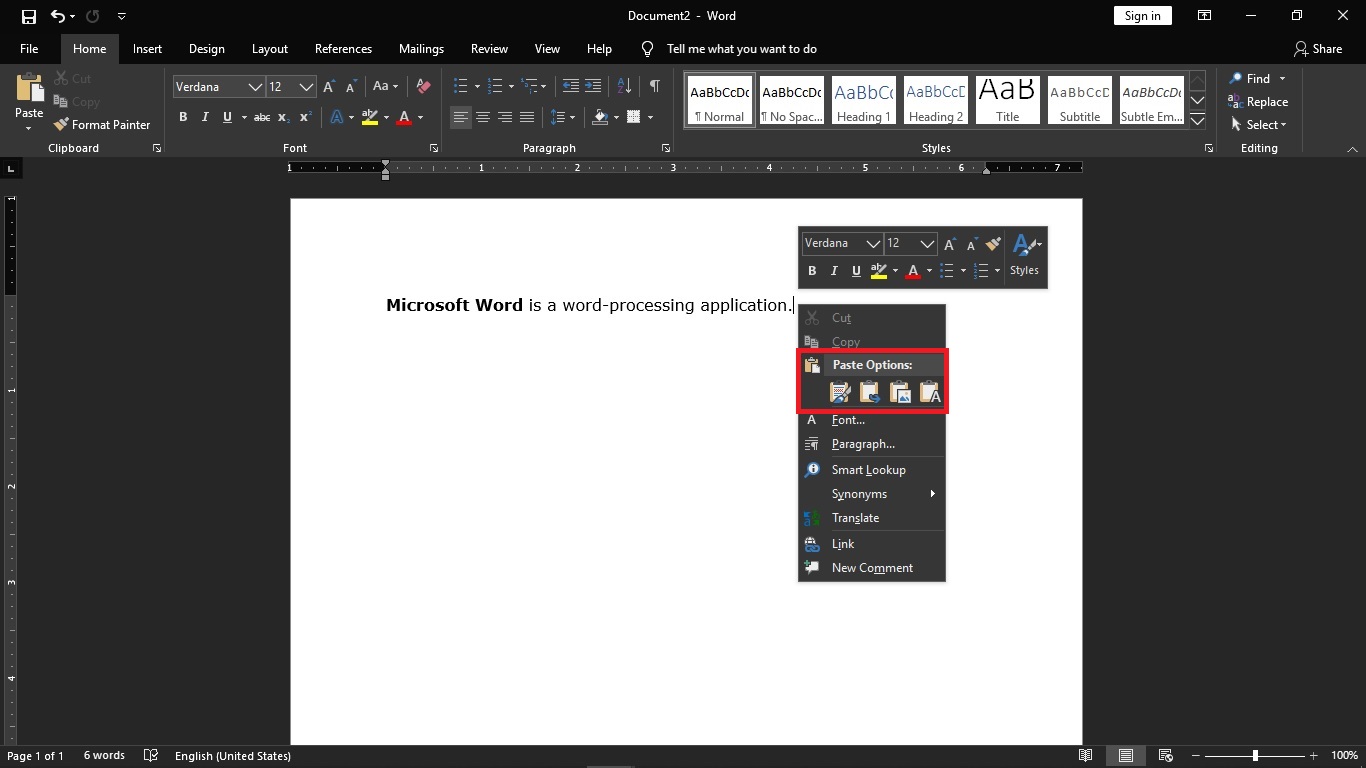1366x768 pixels.
Task: Toggle Bold in the ribbon Font group
Action: [x=183, y=117]
